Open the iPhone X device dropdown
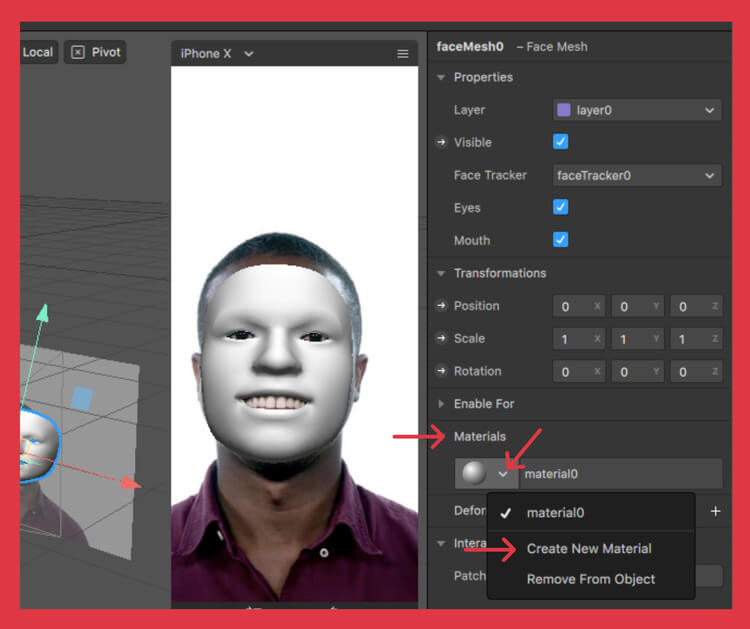This screenshot has height=629, width=750. tap(217, 54)
